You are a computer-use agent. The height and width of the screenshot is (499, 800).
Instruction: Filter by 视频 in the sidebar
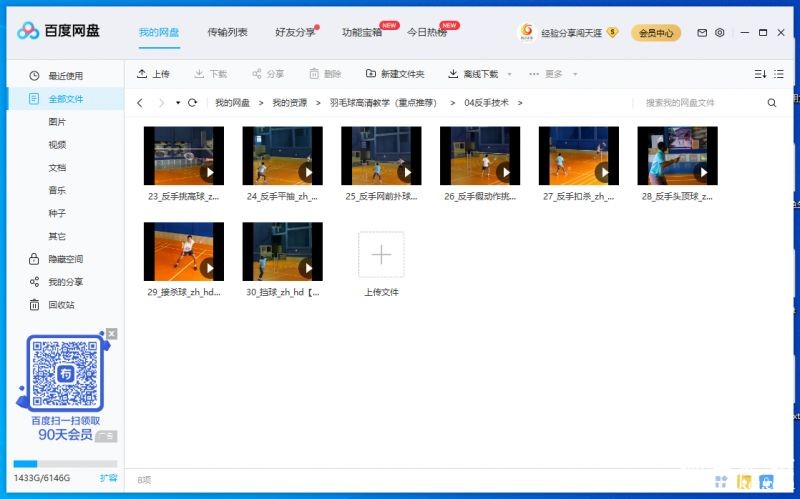click(57, 145)
